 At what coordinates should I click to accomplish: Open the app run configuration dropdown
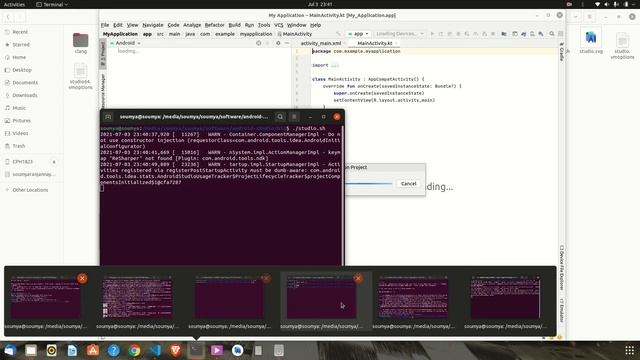pyautogui.click(x=358, y=34)
